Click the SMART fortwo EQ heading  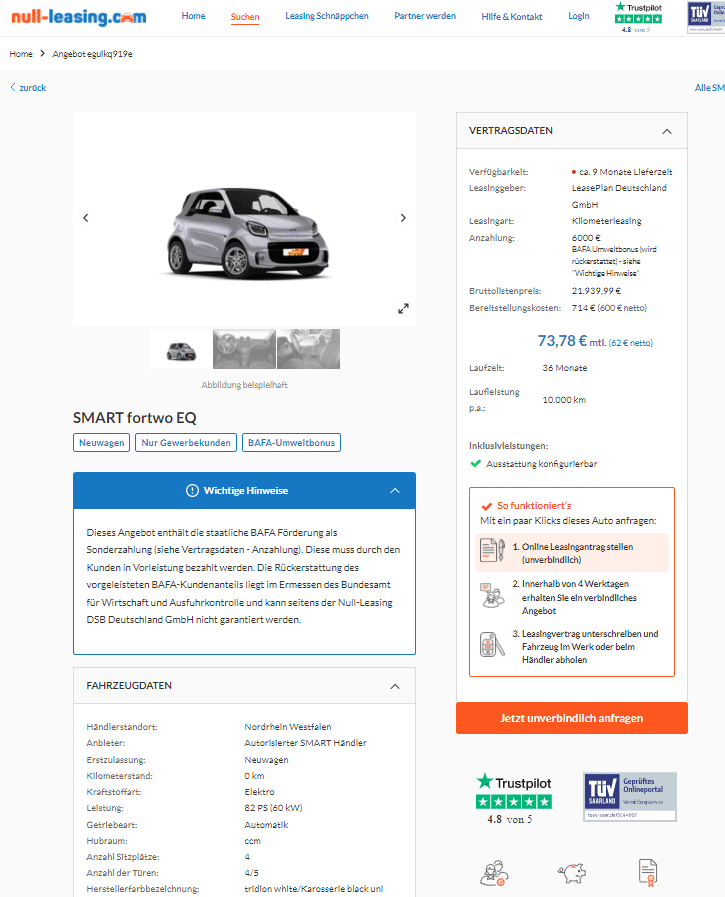pos(134,418)
